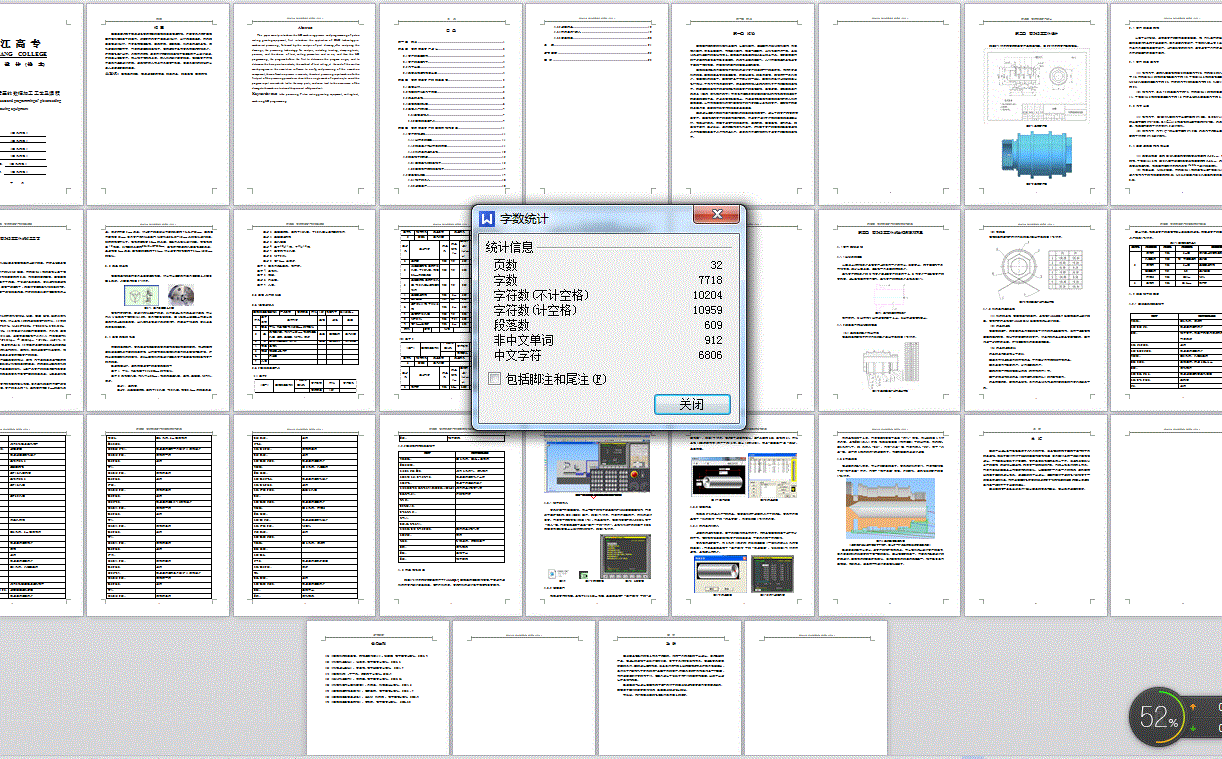The height and width of the screenshot is (759, 1222).
Task: Click the 字符数(不计空格) label
Action: [541, 295]
